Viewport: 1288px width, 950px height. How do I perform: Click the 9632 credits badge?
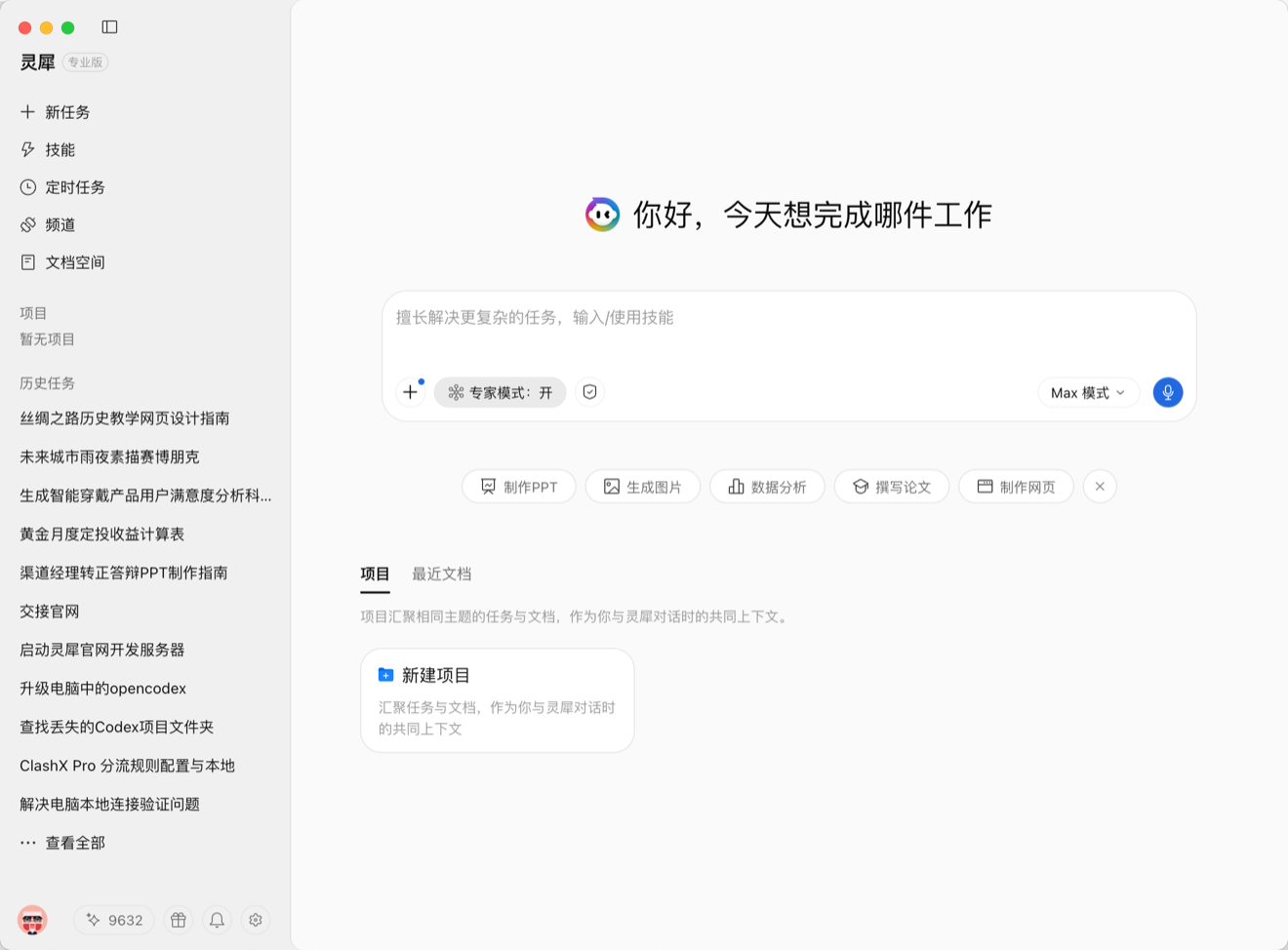pos(114,920)
